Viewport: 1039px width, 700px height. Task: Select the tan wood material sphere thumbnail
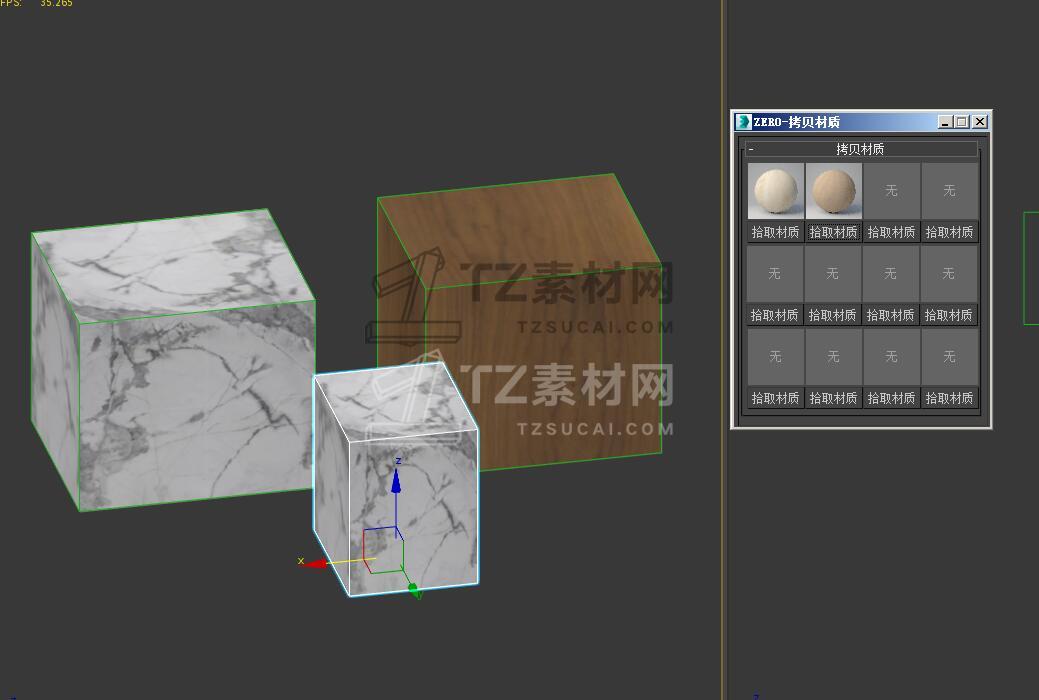[x=834, y=191]
